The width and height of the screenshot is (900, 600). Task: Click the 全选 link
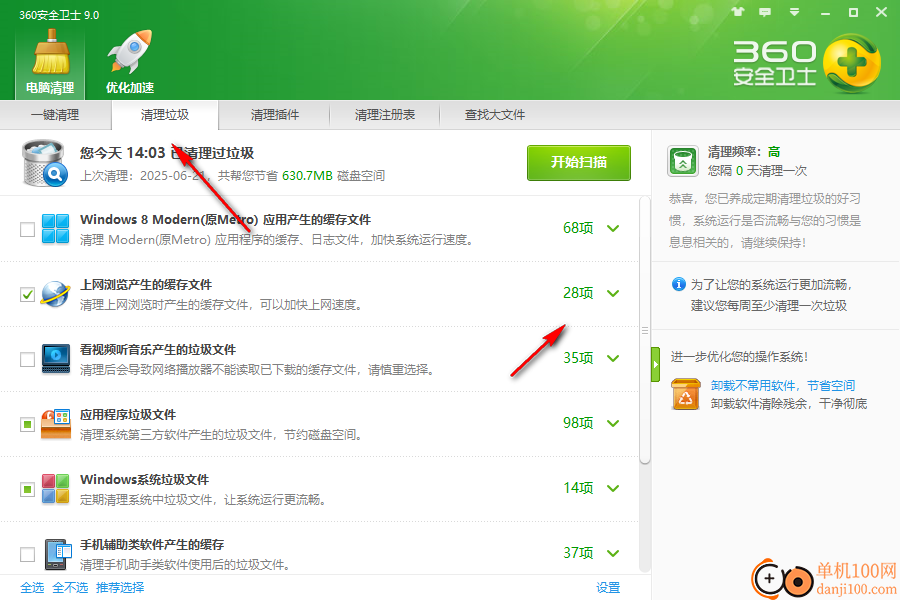click(32, 587)
